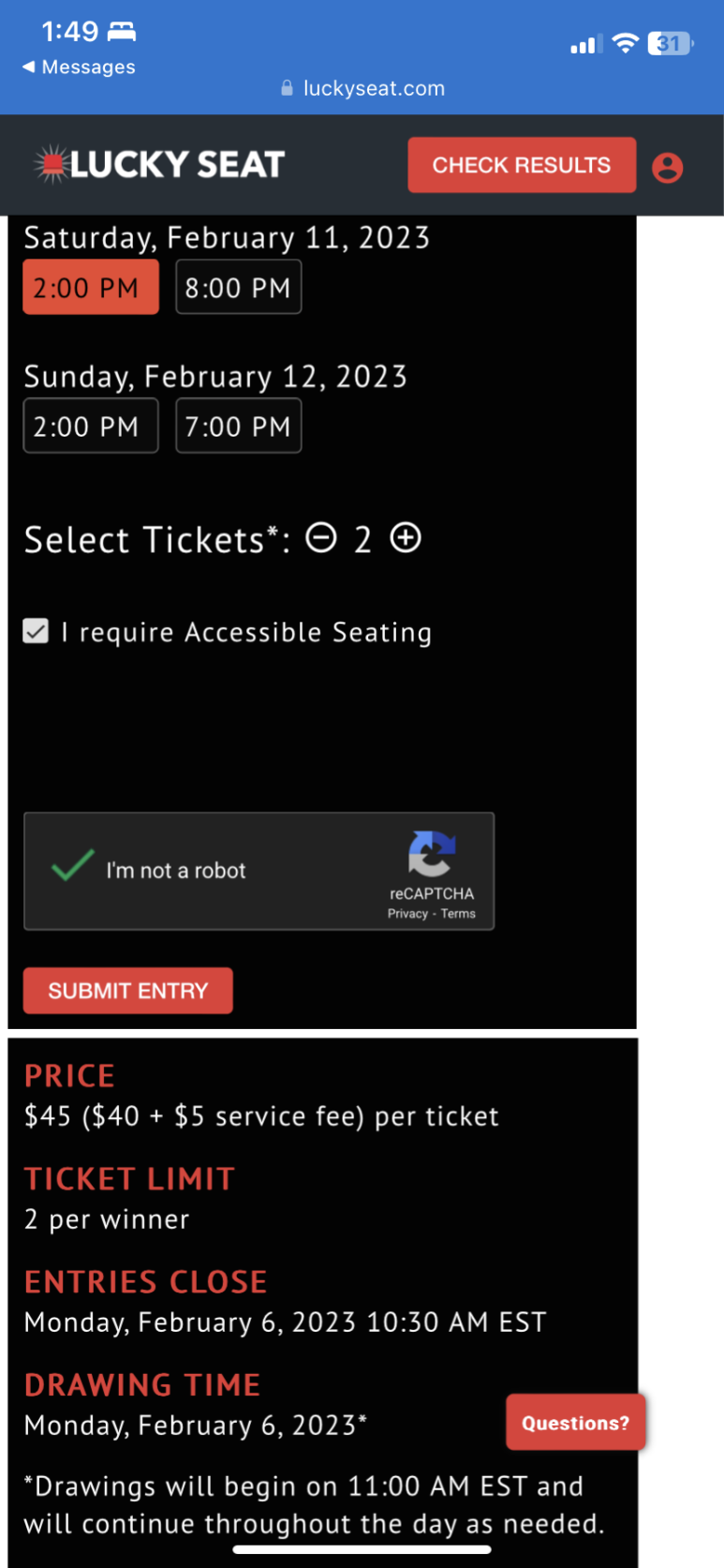Image resolution: width=724 pixels, height=1568 pixels.
Task: Click the CHECK RESULTS button
Action: click(522, 165)
